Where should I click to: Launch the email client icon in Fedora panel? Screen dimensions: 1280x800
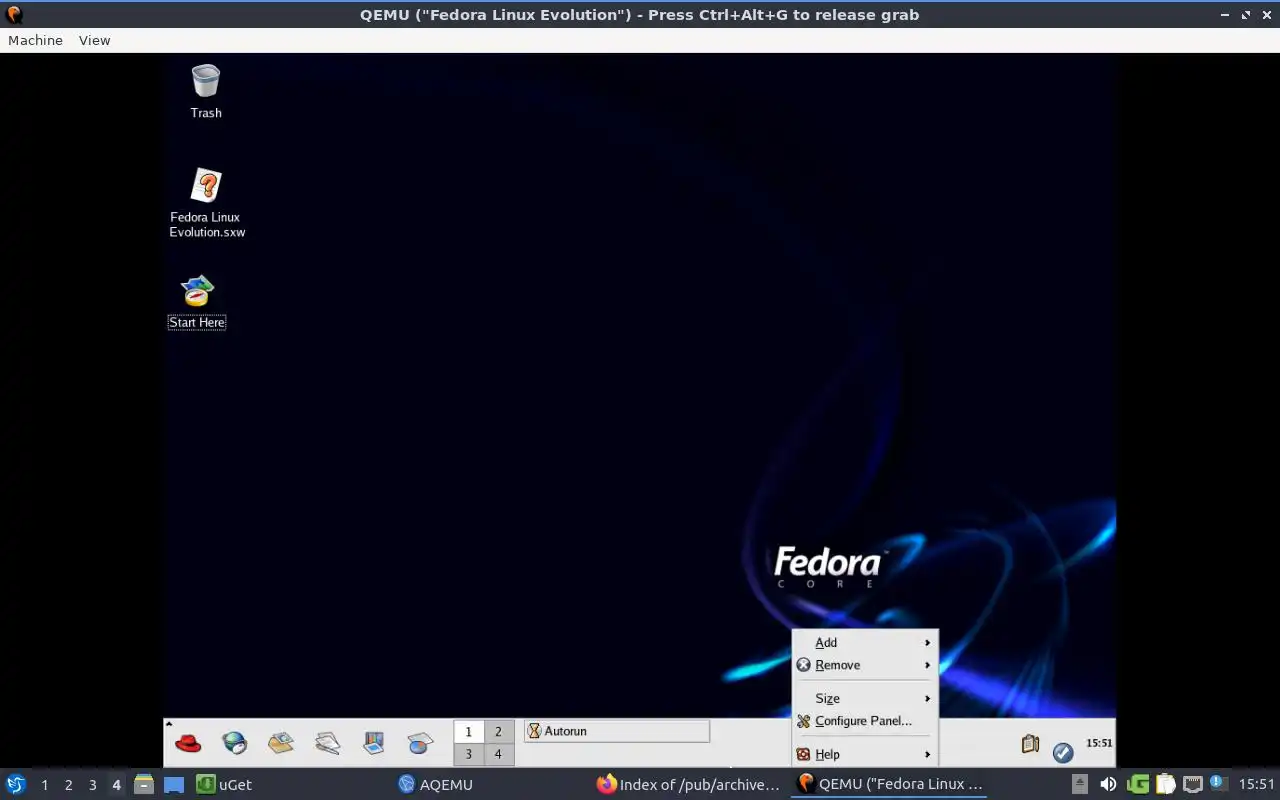coord(281,743)
